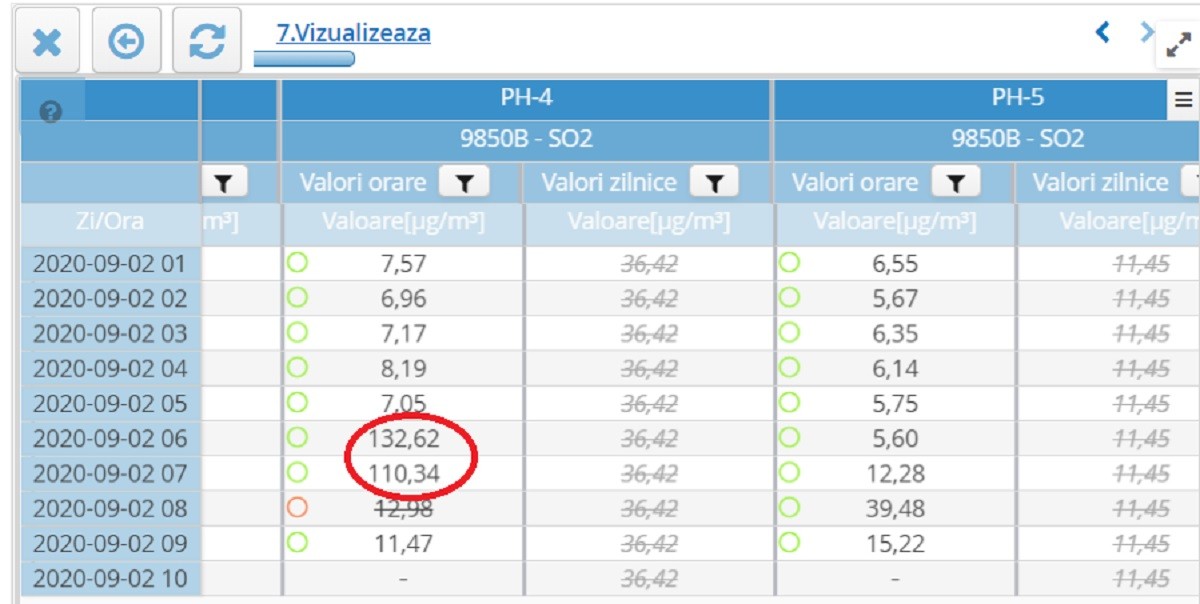Click PH-5 green status circle beside 39,48
Viewport: 1200px width, 604px height.
pos(790,508)
